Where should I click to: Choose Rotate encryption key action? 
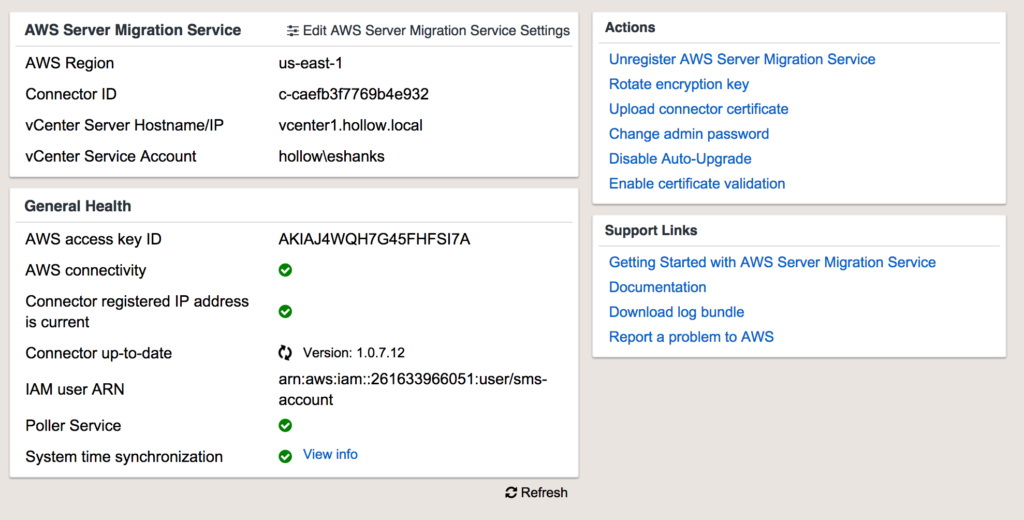coord(678,84)
